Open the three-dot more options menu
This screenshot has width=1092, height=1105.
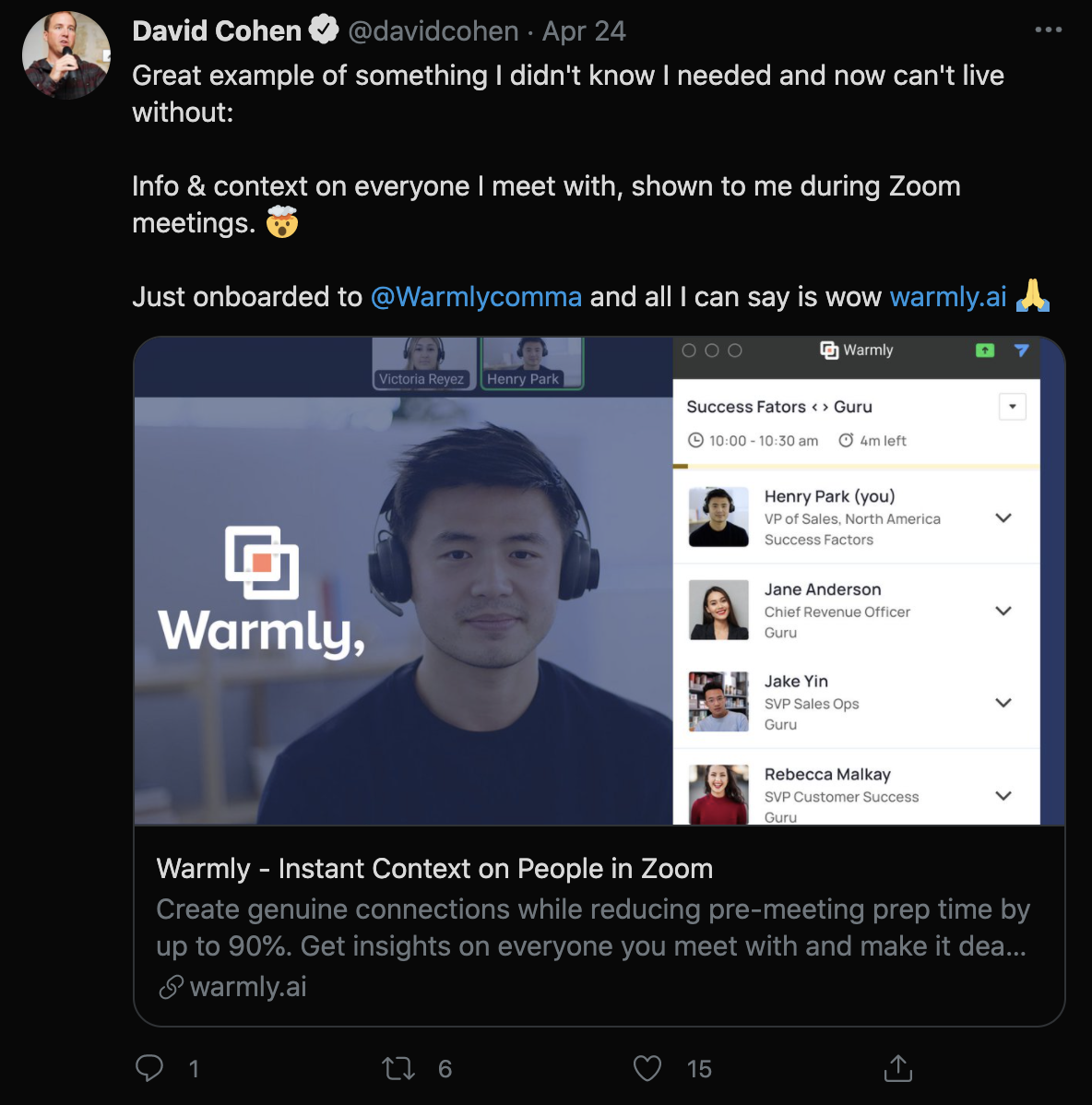point(1049,30)
